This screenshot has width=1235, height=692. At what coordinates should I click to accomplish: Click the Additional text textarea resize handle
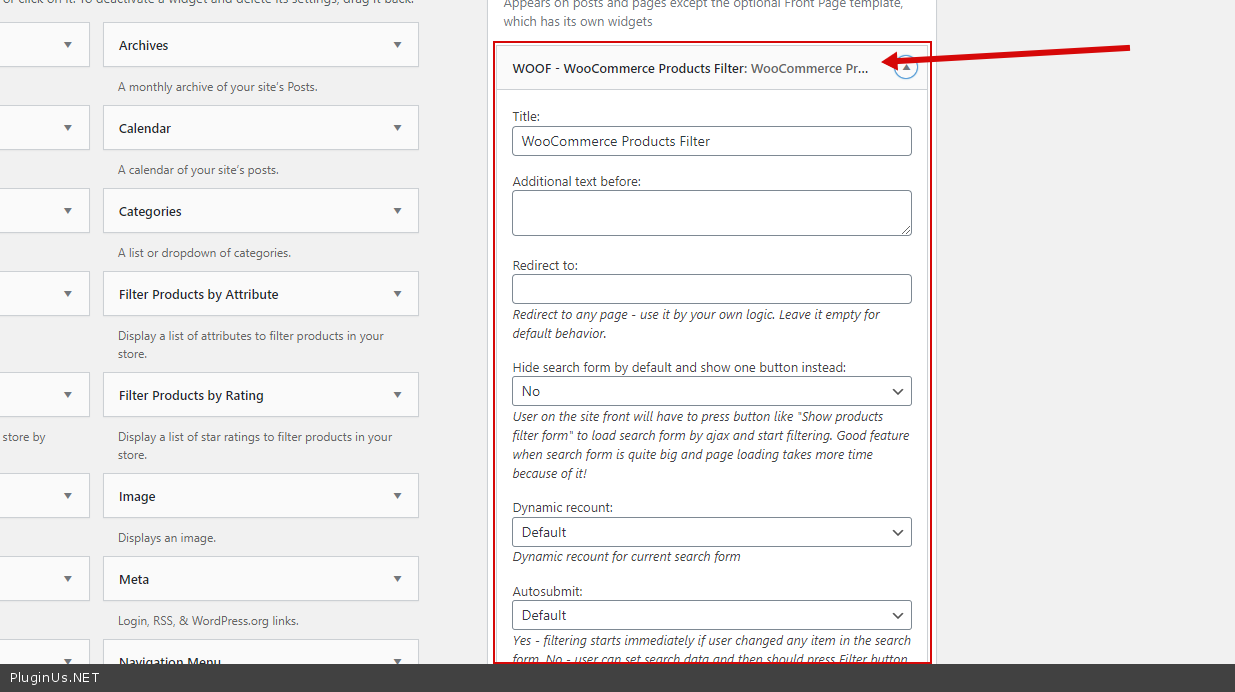[x=906, y=230]
